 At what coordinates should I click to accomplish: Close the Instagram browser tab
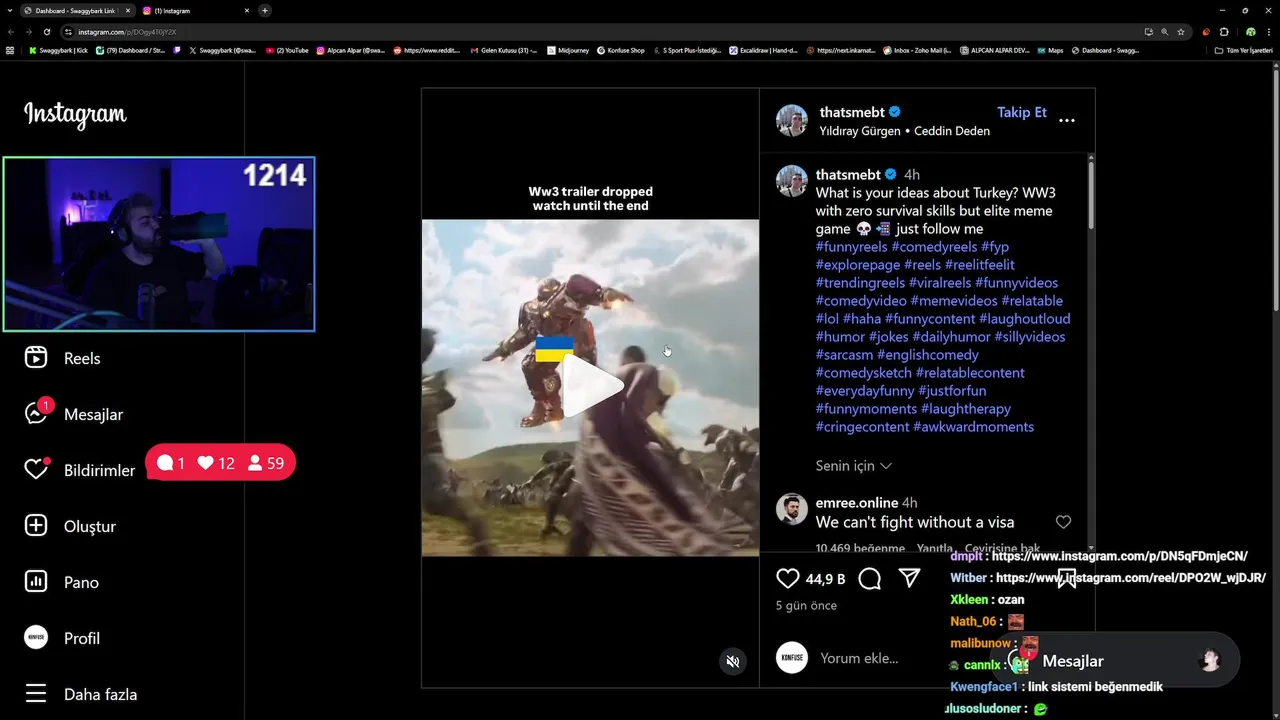[x=247, y=10]
